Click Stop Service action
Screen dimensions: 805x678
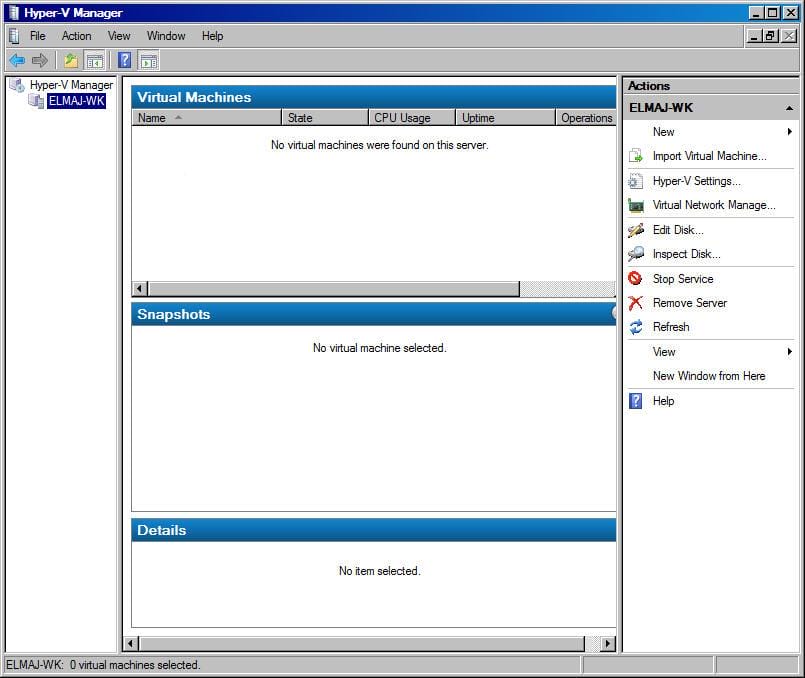(683, 279)
